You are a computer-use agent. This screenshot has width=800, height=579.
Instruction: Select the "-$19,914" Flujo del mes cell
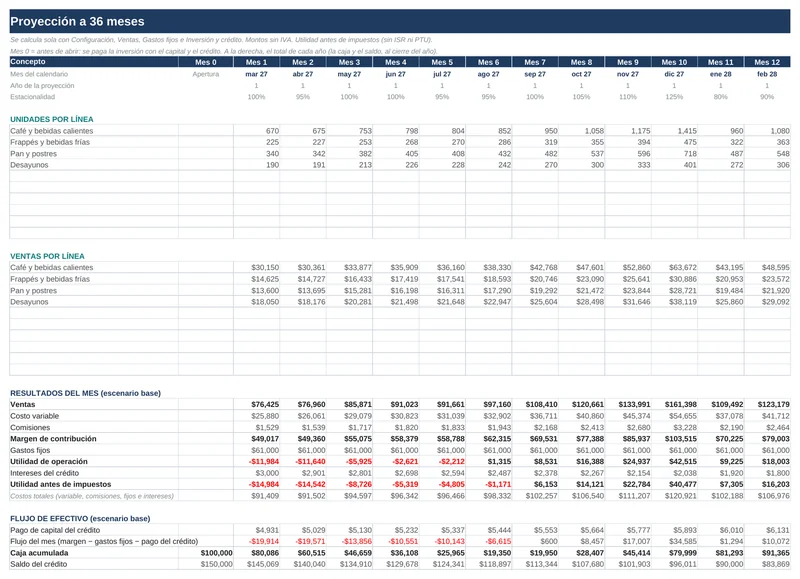pyautogui.click(x=257, y=541)
